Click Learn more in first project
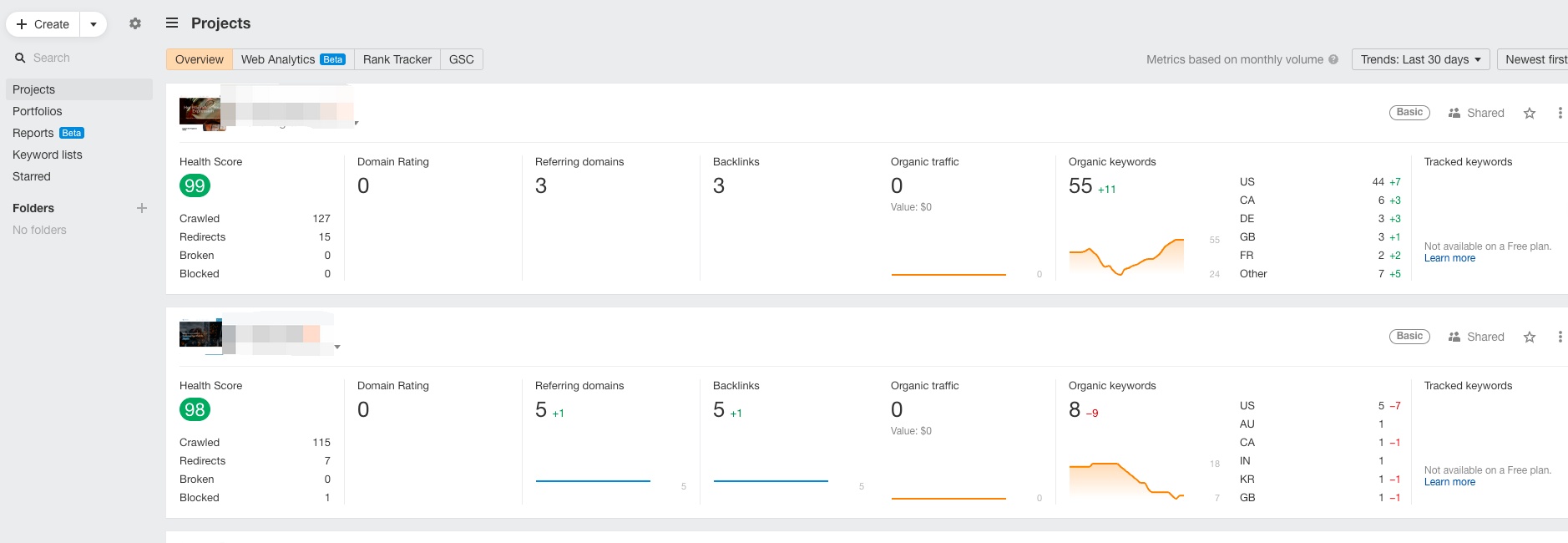1568x543 pixels. tap(1449, 258)
